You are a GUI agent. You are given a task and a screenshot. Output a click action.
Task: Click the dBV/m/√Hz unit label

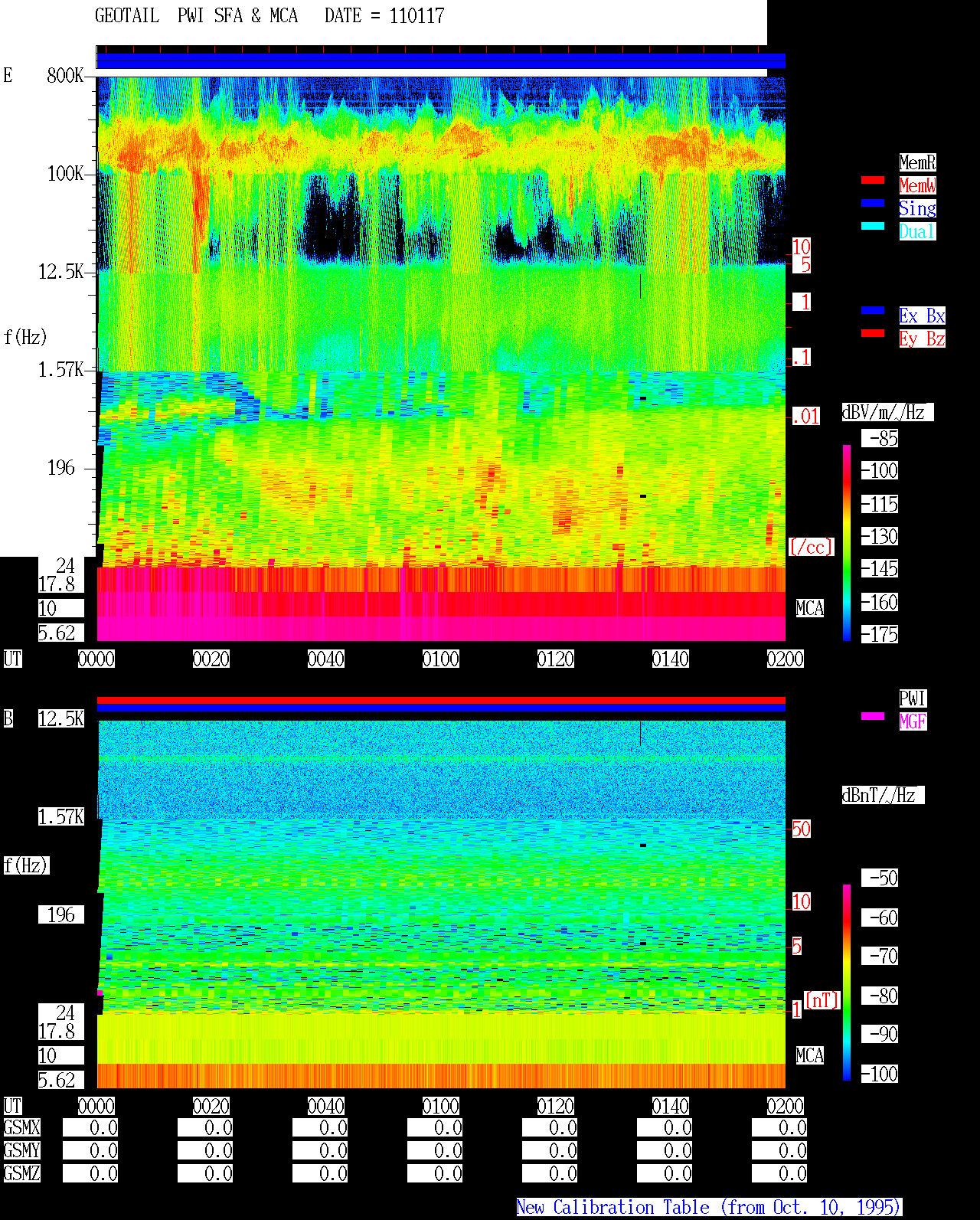click(887, 412)
